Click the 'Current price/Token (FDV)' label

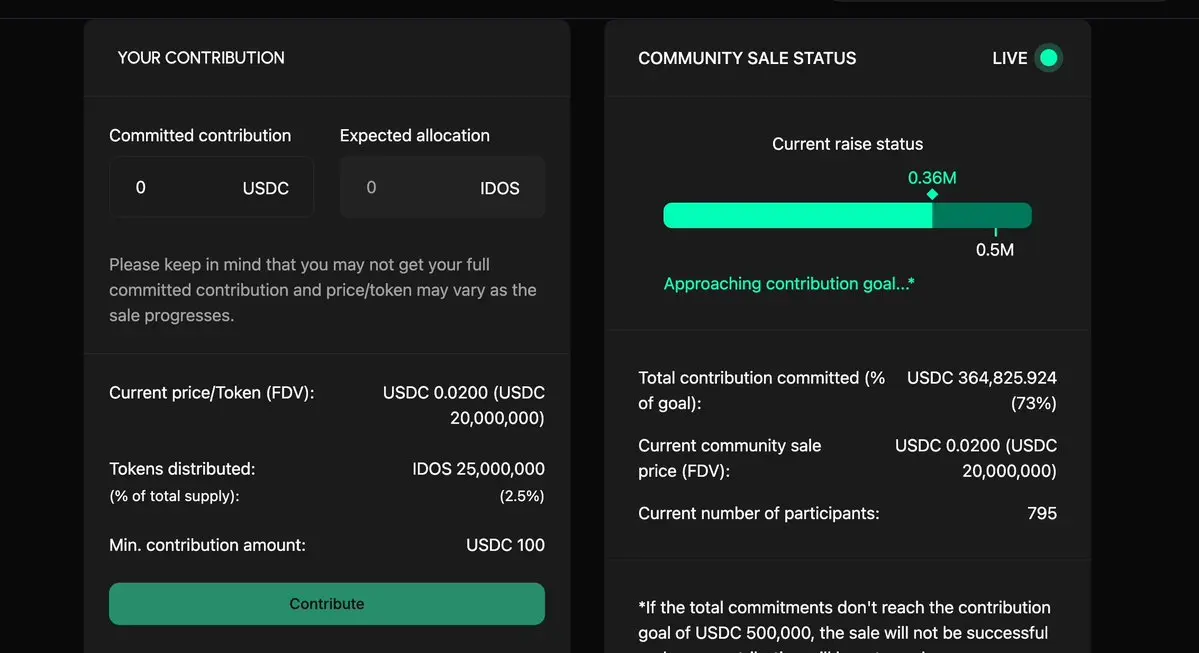click(212, 393)
